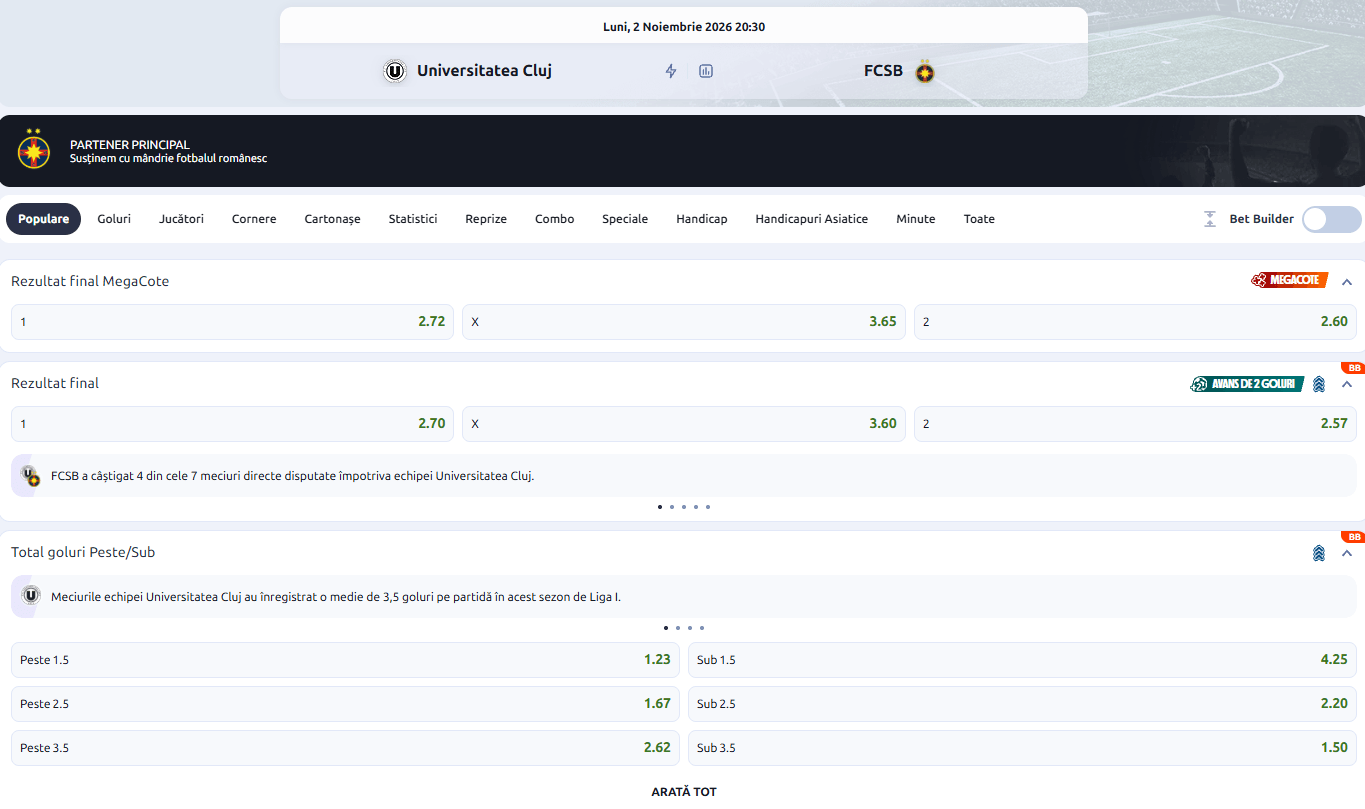Pick MegaCote home win at 2.72
The height and width of the screenshot is (809, 1365).
click(232, 322)
